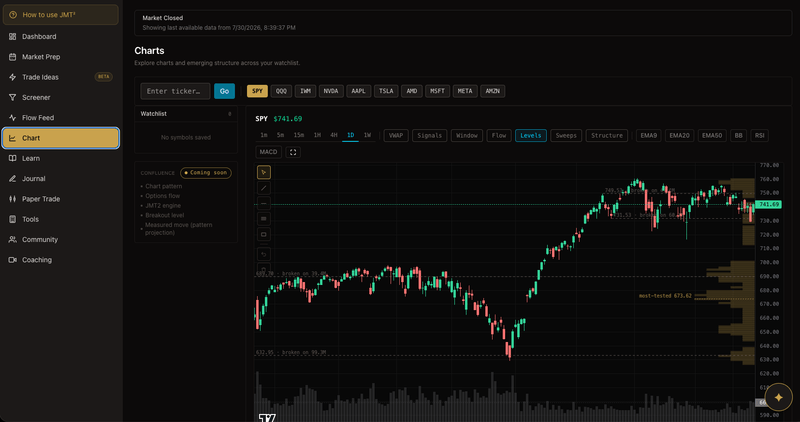Image resolution: width=800 pixels, height=422 pixels.
Task: Load the IWM ticker chip
Action: [x=305, y=91]
